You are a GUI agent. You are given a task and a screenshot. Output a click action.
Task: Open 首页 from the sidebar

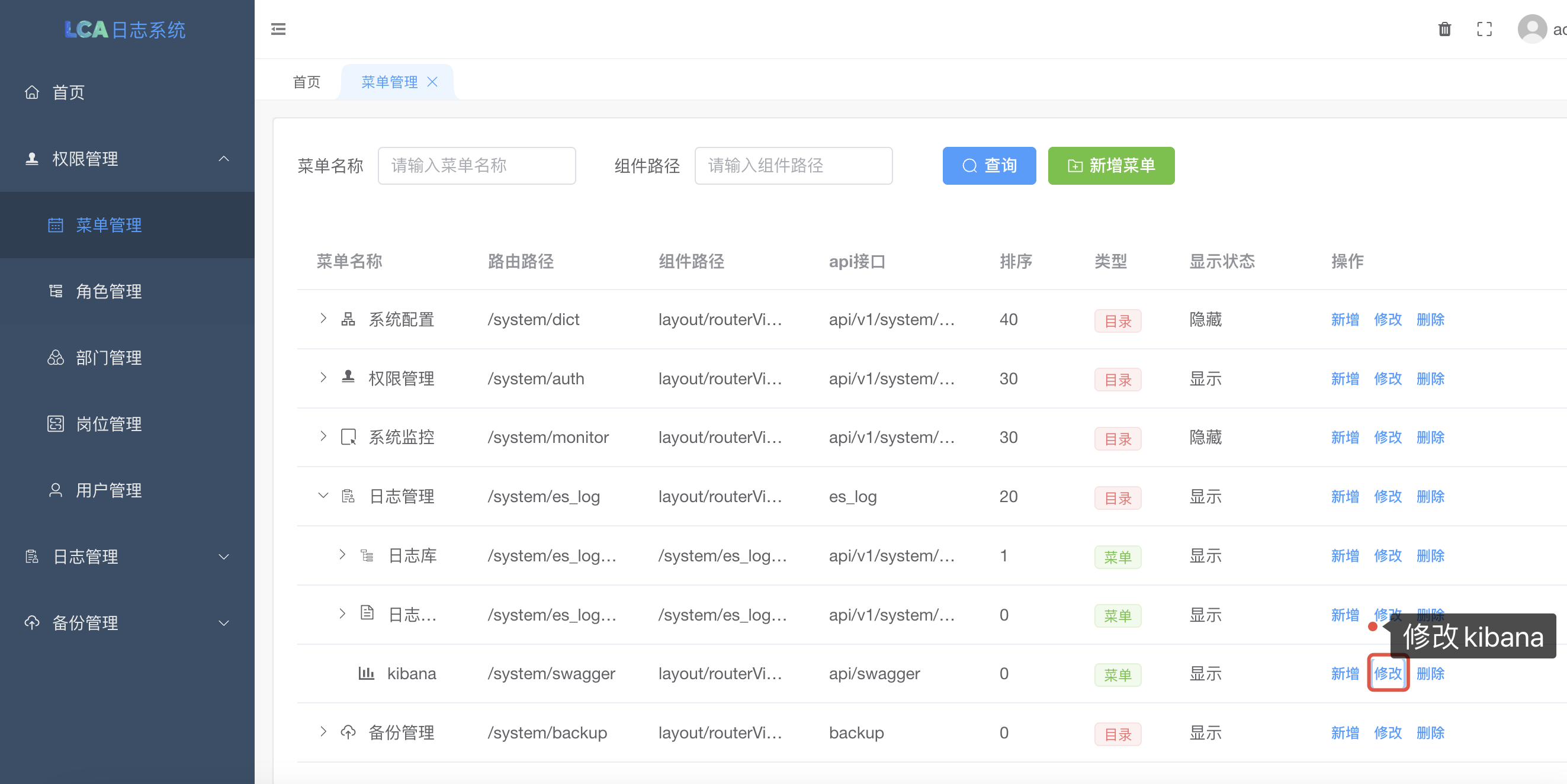point(68,92)
